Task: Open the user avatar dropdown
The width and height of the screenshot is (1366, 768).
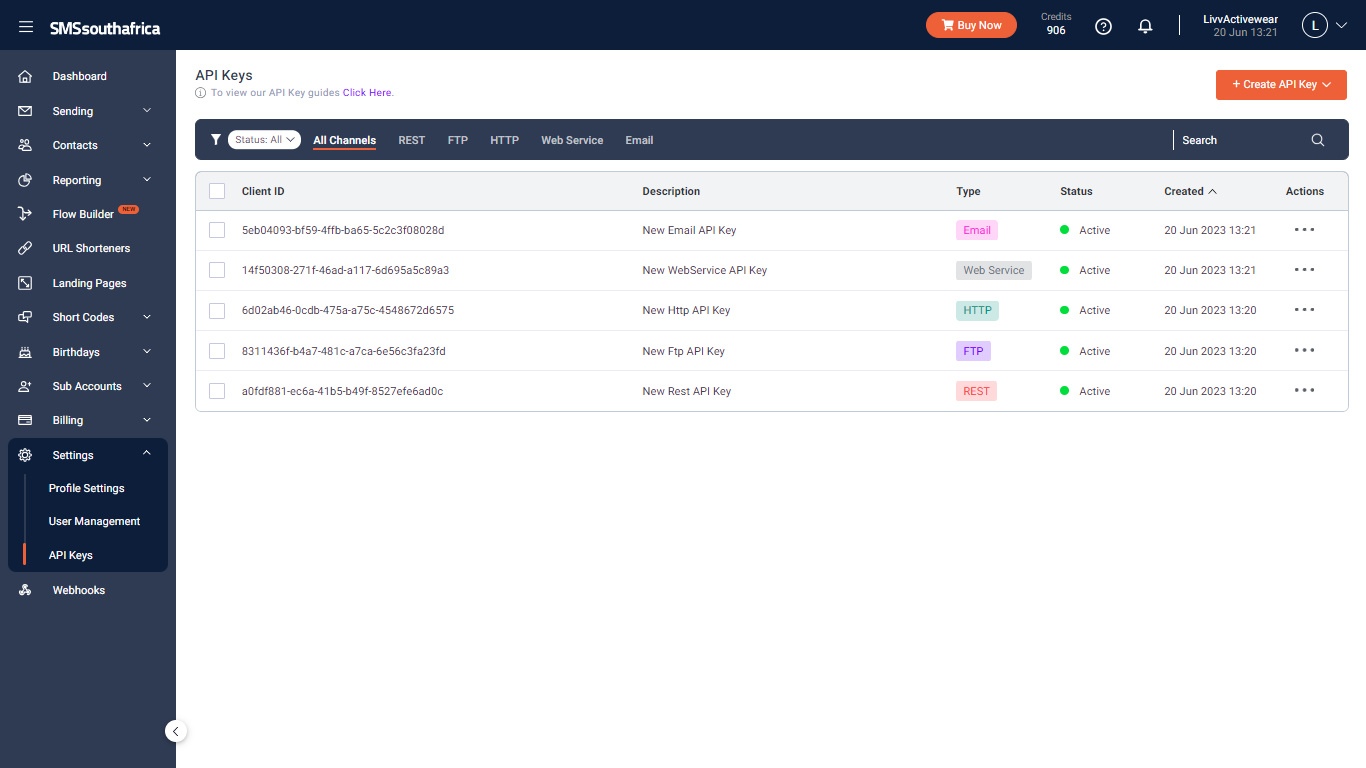Action: point(1325,26)
